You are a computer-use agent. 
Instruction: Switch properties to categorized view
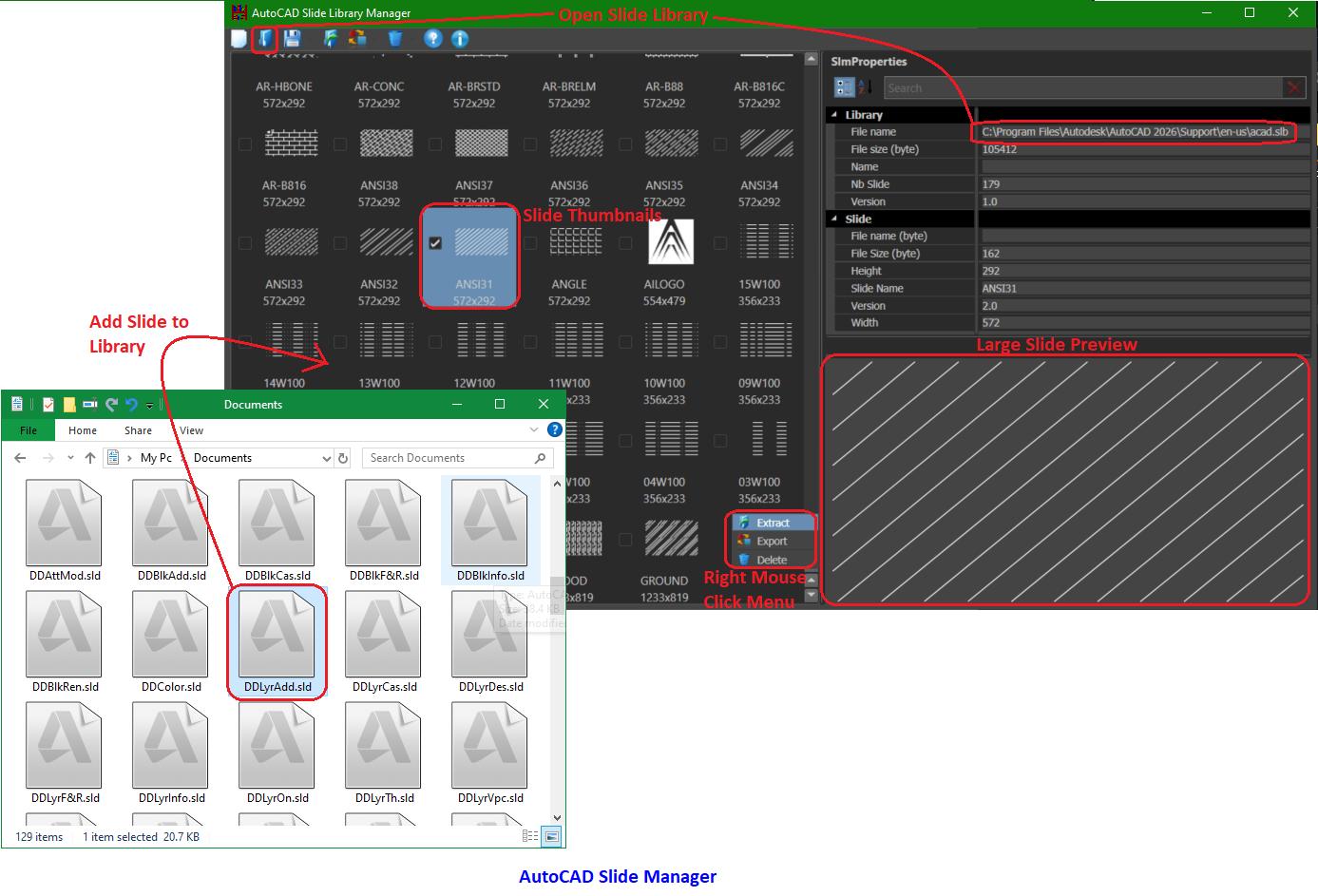point(844,87)
